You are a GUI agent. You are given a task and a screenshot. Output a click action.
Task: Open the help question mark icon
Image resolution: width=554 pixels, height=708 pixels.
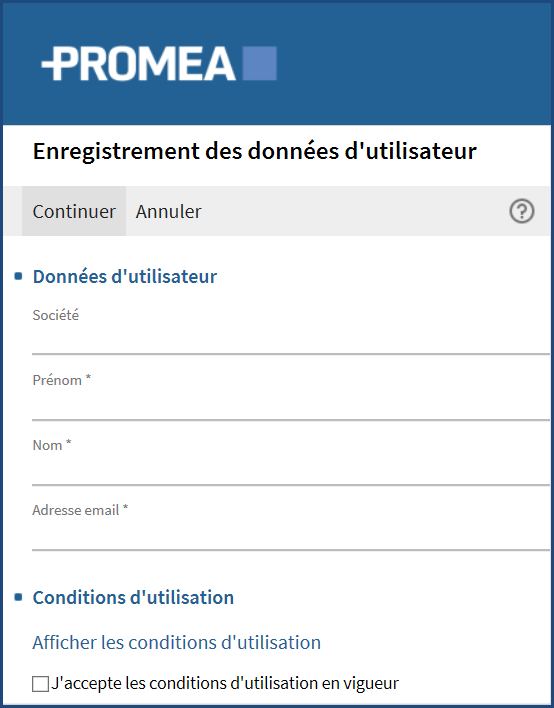tap(522, 211)
